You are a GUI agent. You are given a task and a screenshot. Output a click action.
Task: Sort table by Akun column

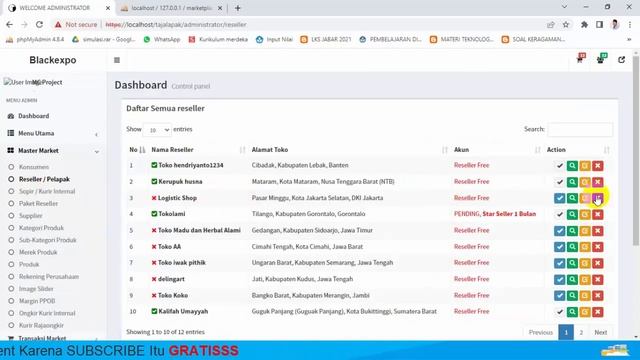(x=497, y=150)
